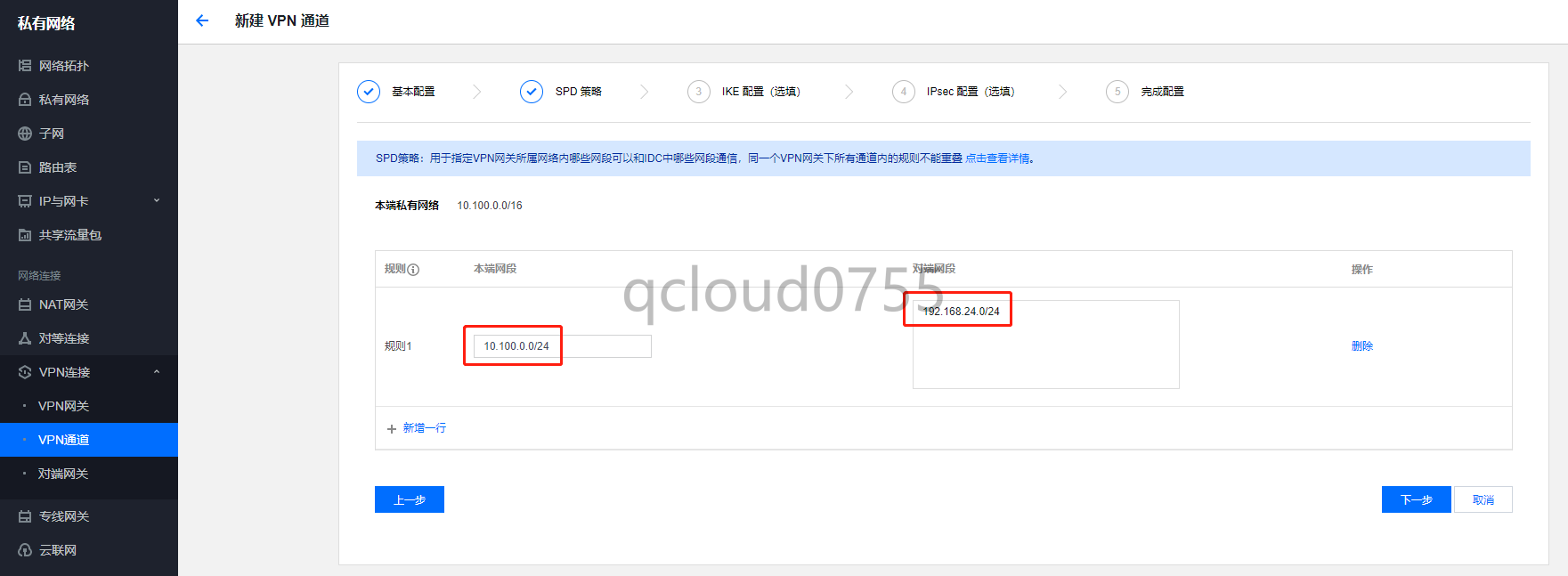The height and width of the screenshot is (576, 1568).
Task: Expand the IP与网卡 menu chevron
Action: click(x=157, y=201)
